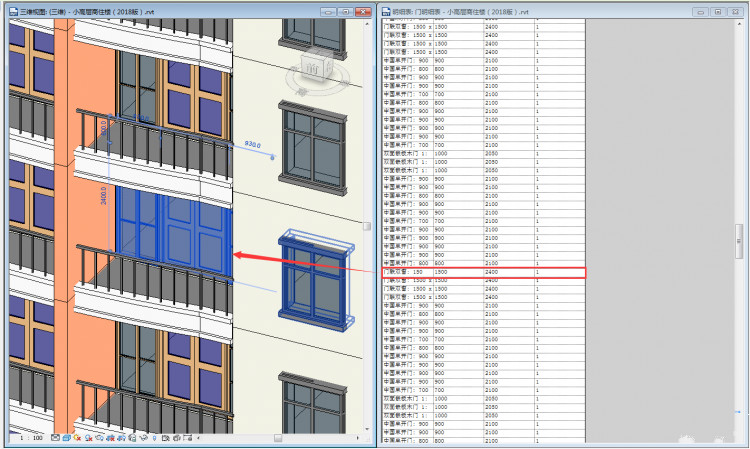Click the 1500 cell in the boxed 门联双窗: 150 row
Screen dimensions: 750x449
tap(458, 272)
